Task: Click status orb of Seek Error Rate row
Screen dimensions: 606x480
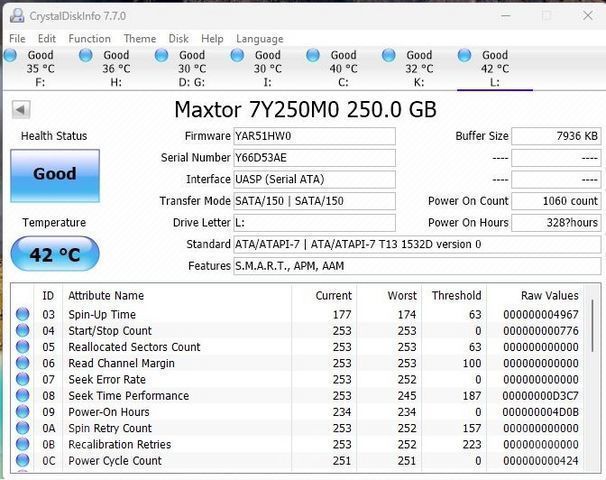Action: tap(22, 379)
